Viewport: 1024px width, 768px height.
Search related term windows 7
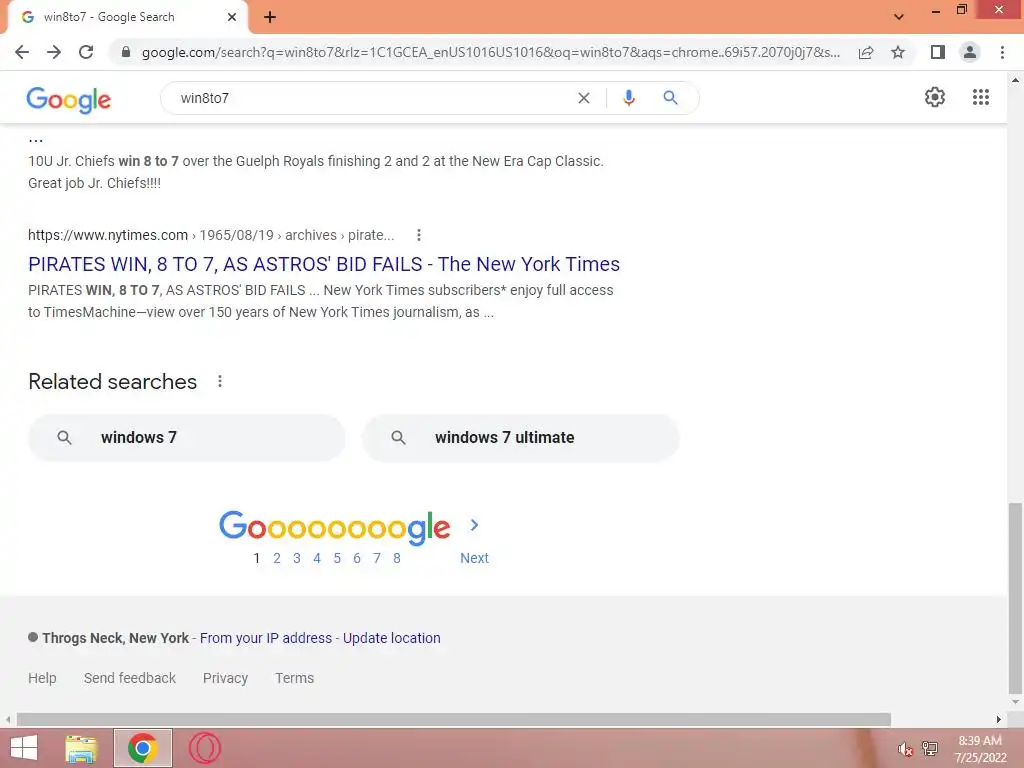(x=187, y=438)
